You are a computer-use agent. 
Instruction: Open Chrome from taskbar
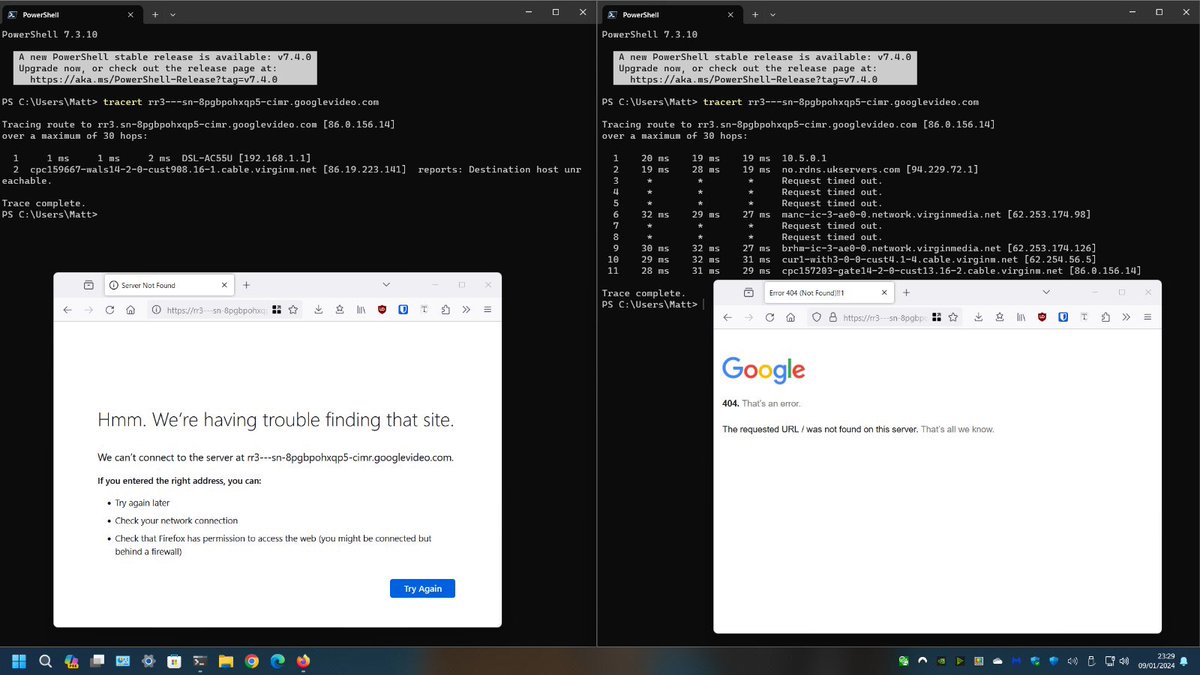251,661
